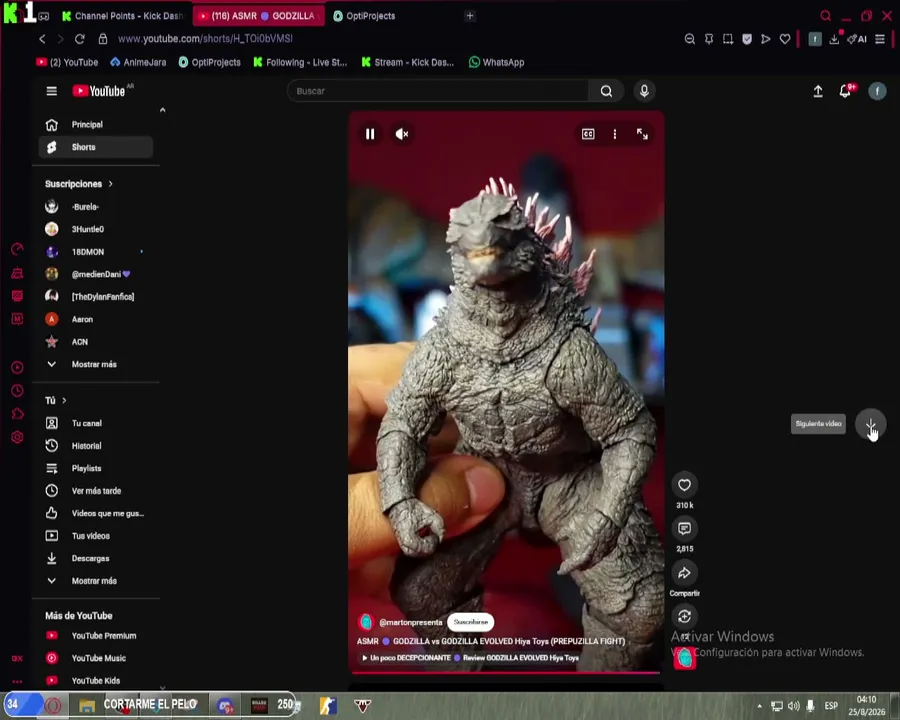This screenshot has width=900, height=720.
Task: Open the linked Review GODZILLA EVOLVED video
Action: 470,658
